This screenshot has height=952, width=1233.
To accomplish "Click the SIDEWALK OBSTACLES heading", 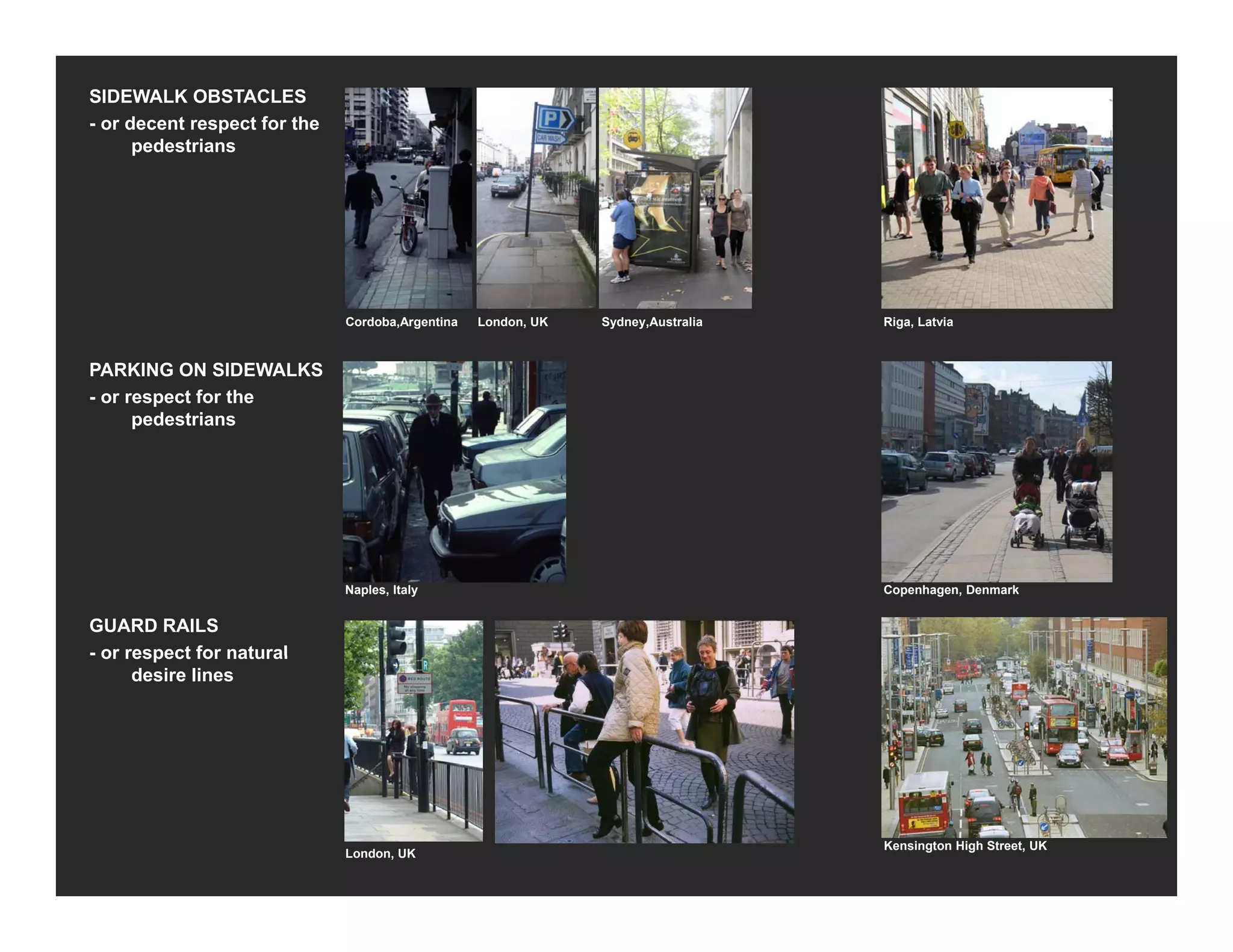I will click(197, 96).
